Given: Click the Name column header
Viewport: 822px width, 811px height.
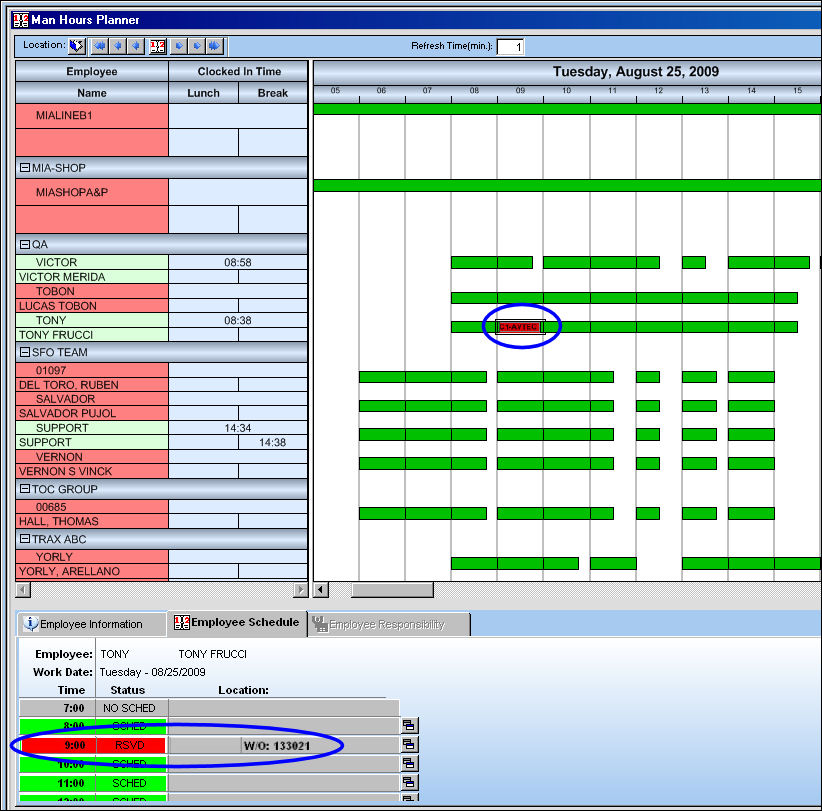Looking at the screenshot, I should [x=92, y=93].
